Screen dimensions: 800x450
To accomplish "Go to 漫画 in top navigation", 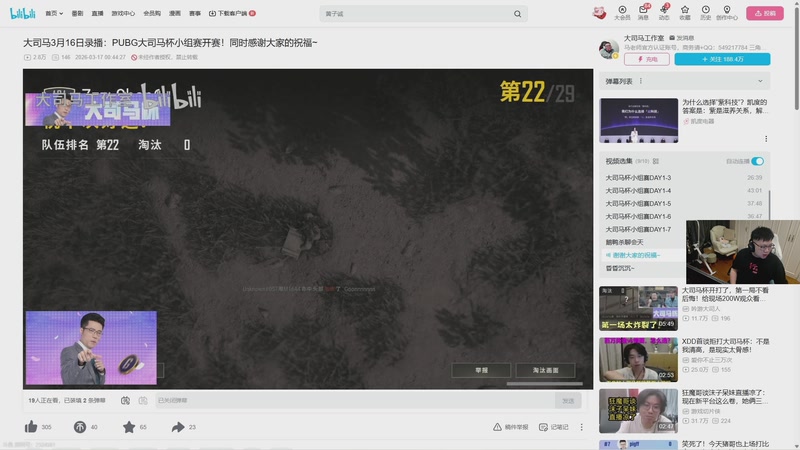I will pos(175,13).
